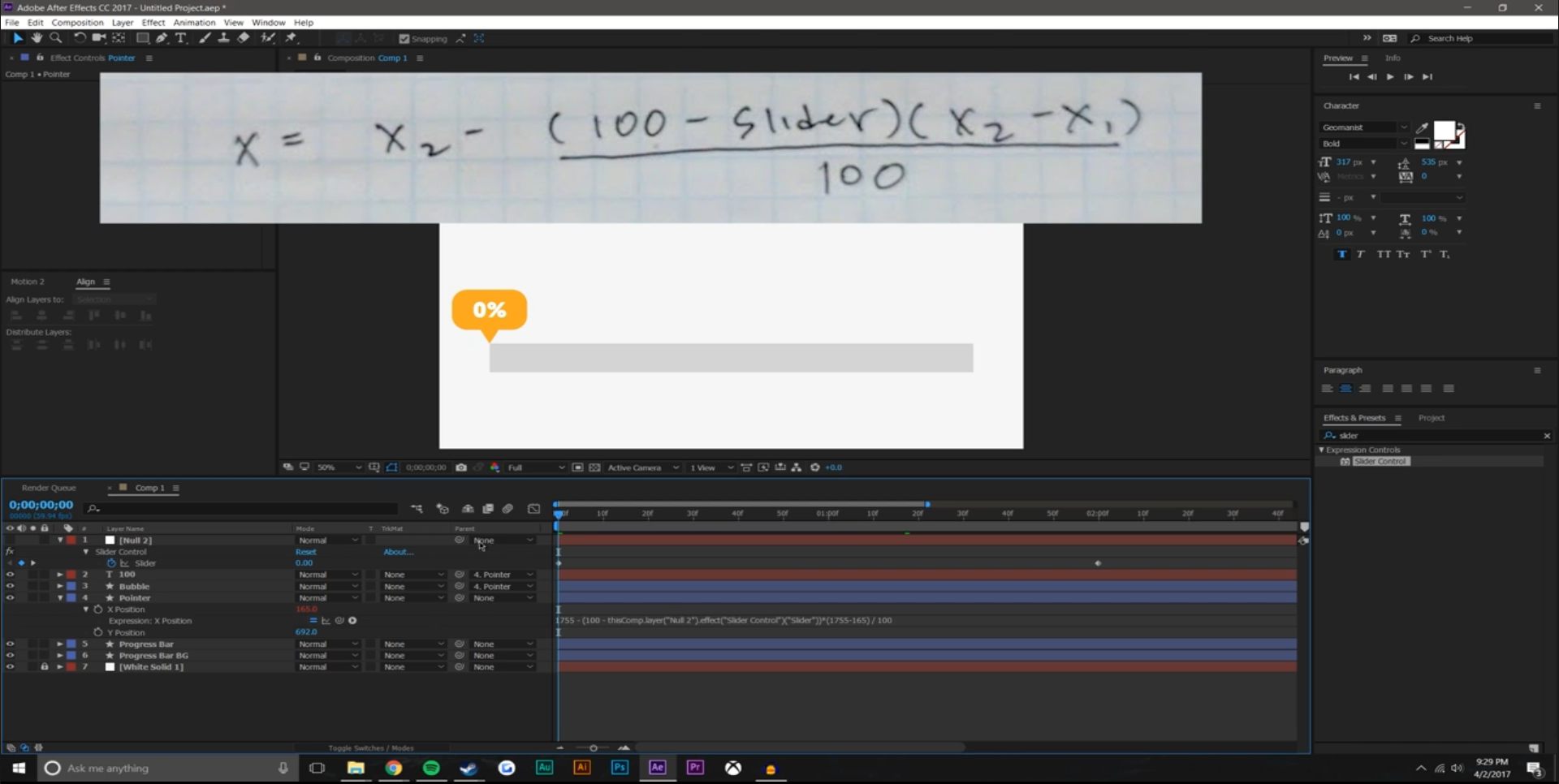
Task: Click the Draft 3D icon in timeline
Action: coord(443,509)
